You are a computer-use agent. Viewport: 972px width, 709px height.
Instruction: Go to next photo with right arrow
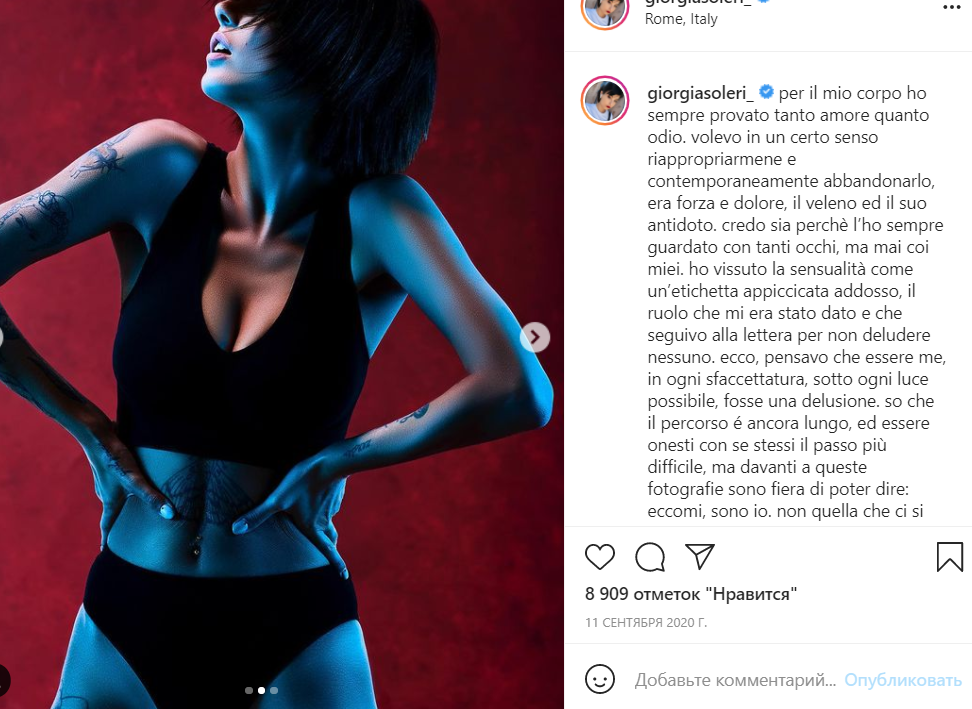534,337
